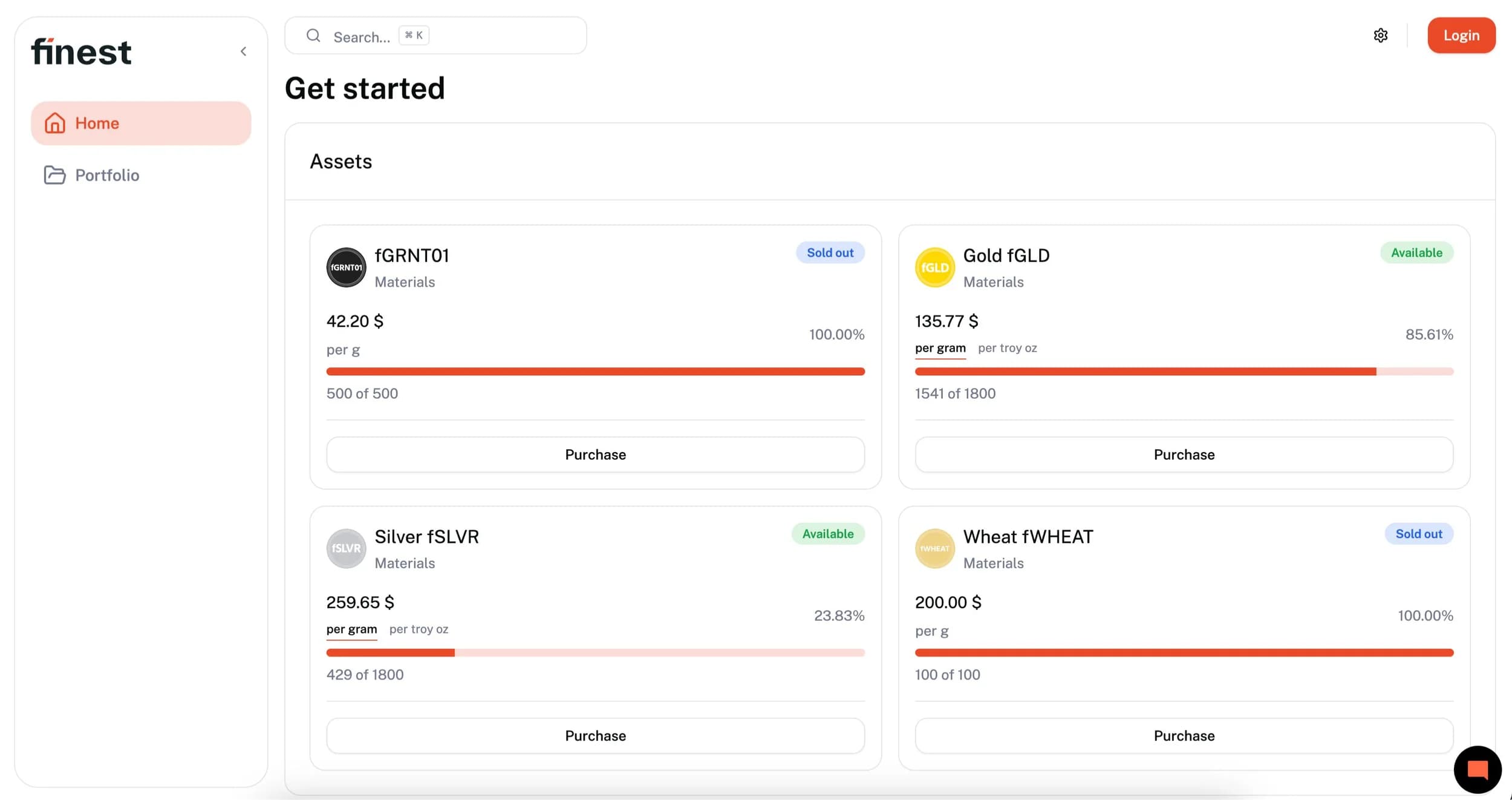Screen dimensions: 1512x800
Task: Open the Portfolio sidebar item
Action: click(106, 175)
